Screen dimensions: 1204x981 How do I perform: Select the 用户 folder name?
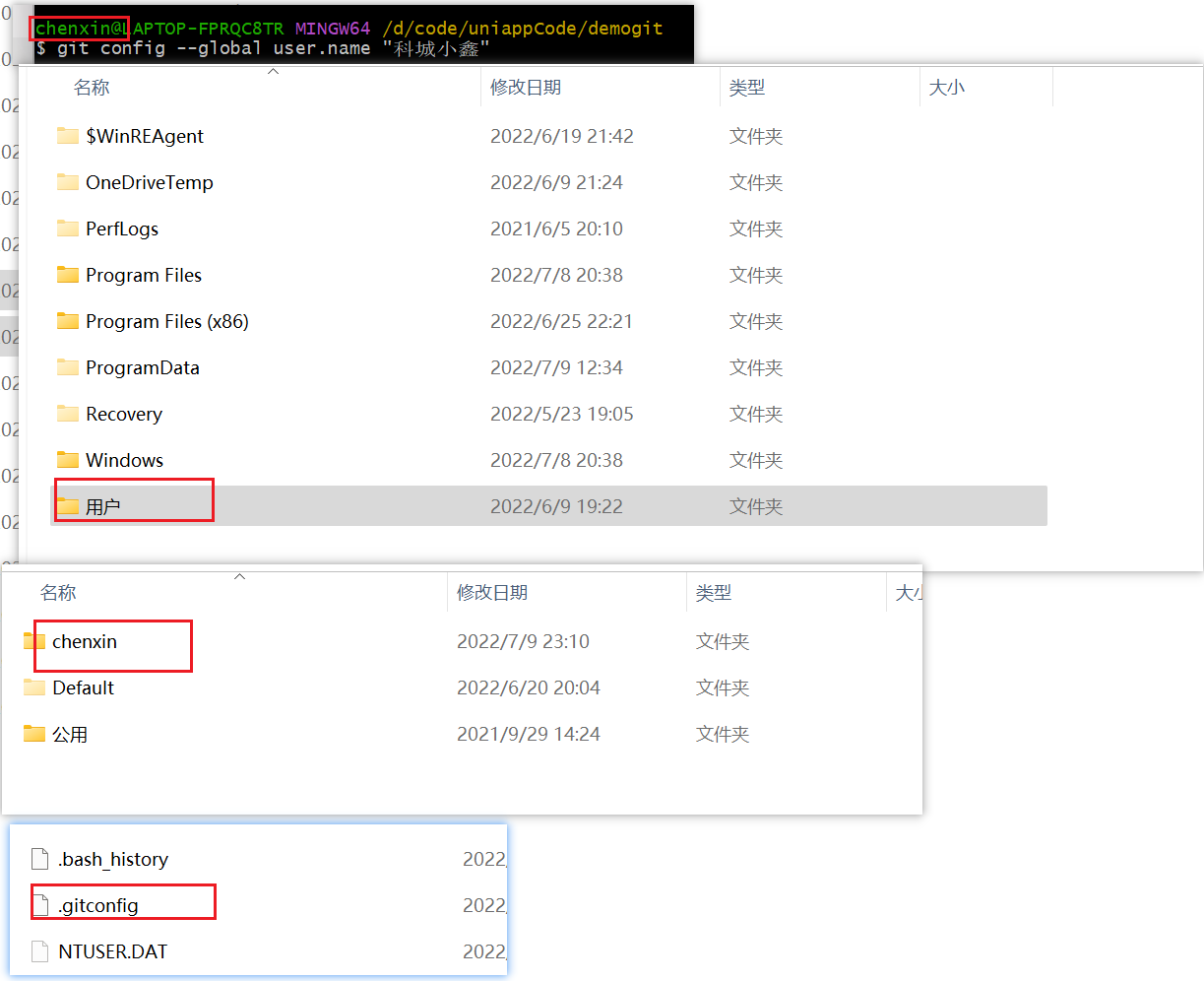click(103, 506)
